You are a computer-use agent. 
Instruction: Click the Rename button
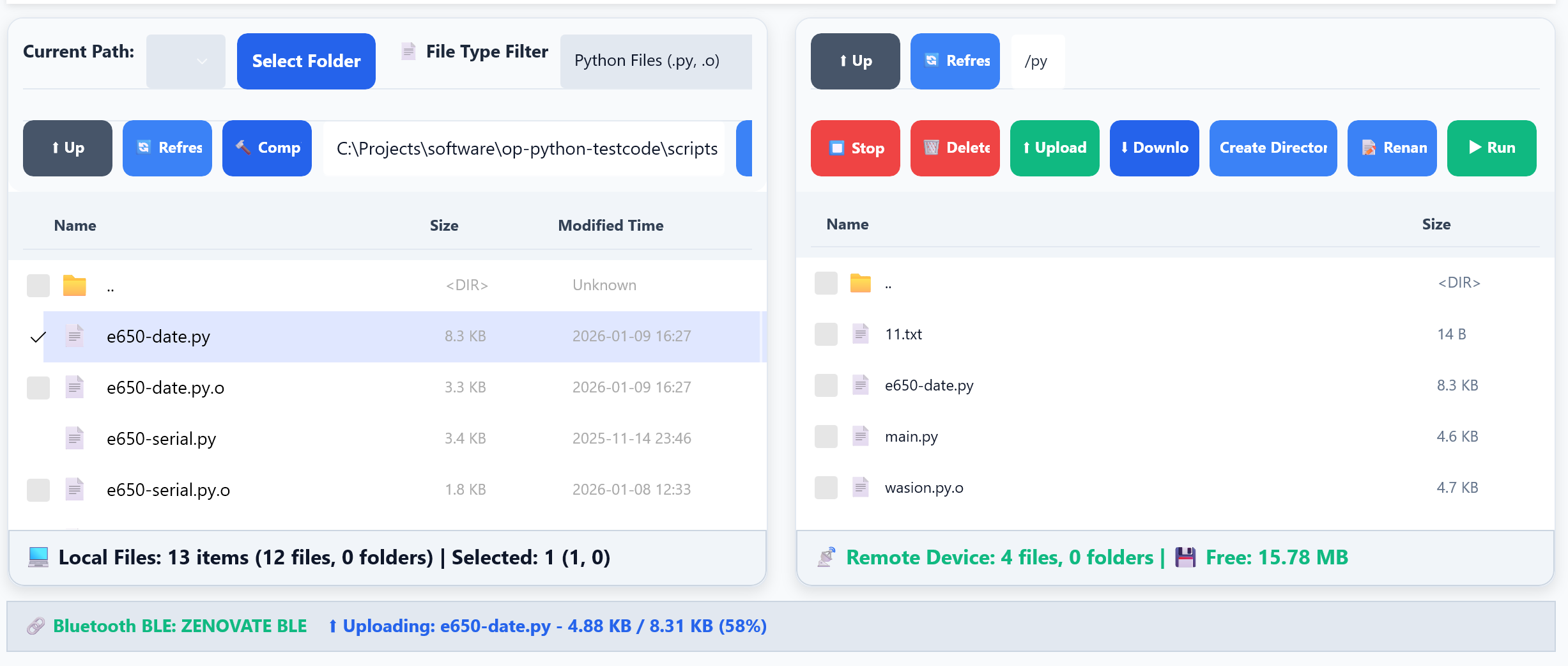pyautogui.click(x=1392, y=148)
